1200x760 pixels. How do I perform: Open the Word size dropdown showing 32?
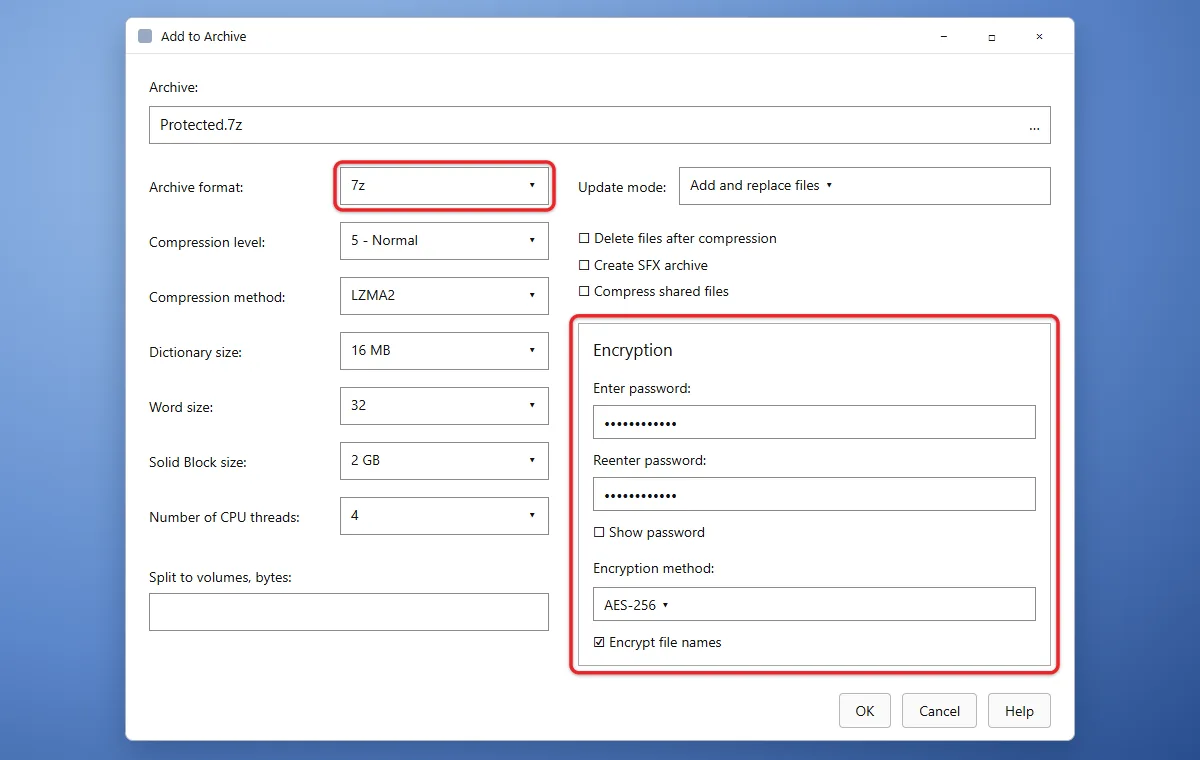444,406
